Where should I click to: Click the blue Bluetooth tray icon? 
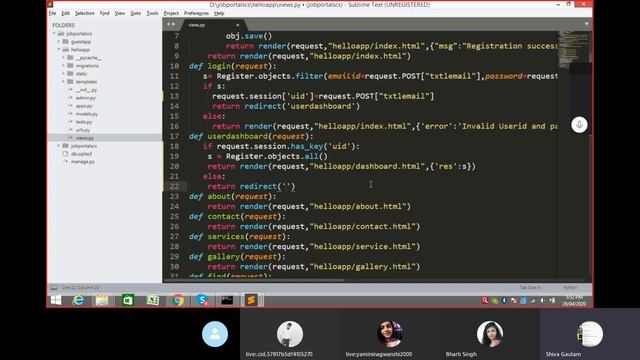click(x=504, y=300)
